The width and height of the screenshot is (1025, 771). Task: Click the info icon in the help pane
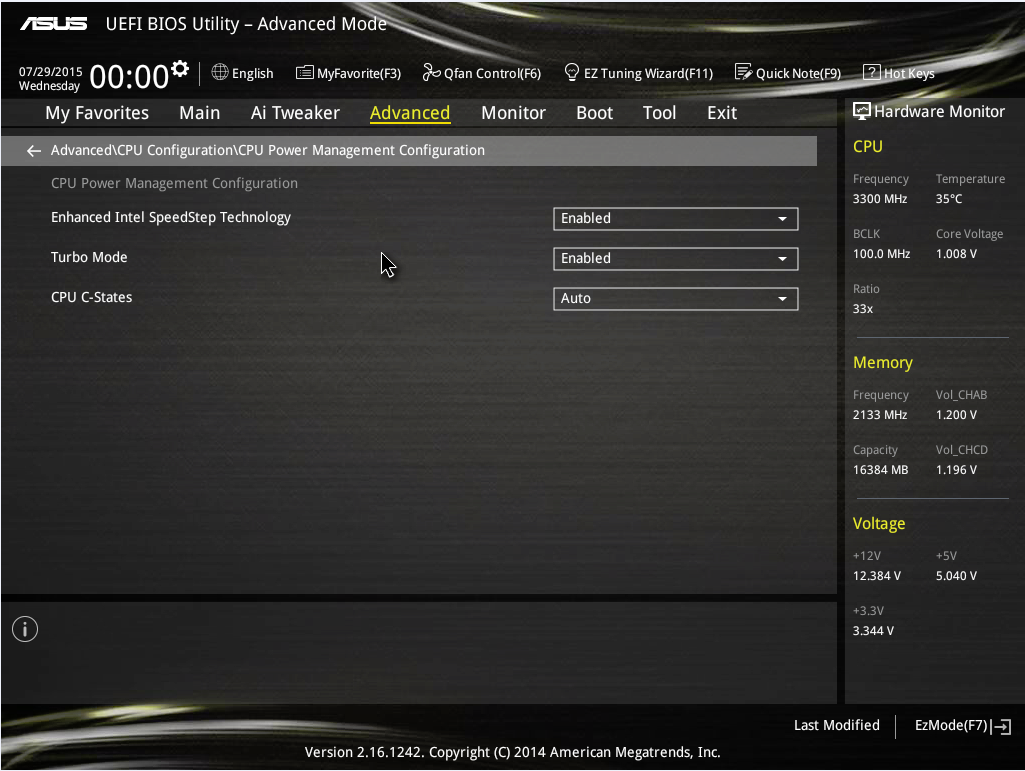[x=25, y=629]
